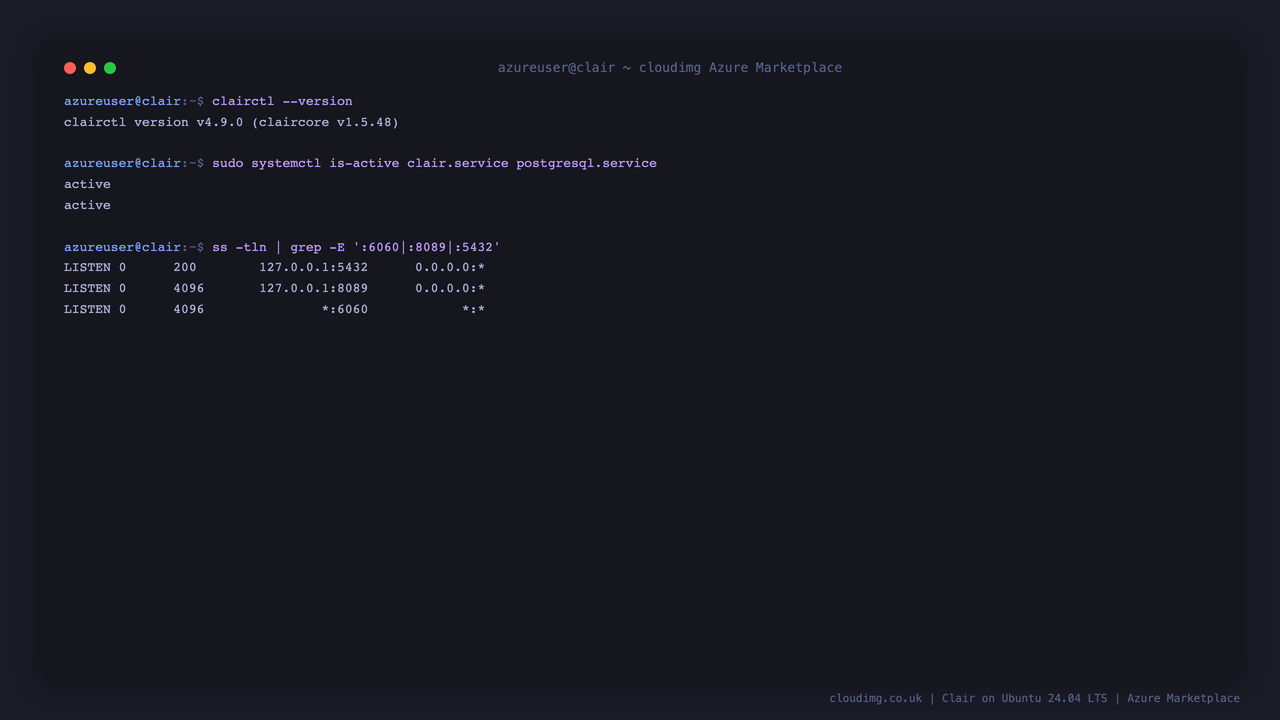Click the terminal title 'azureuser@clair ~ cloudimg Azure Marketplace'
This screenshot has height=720, width=1280.
point(670,68)
